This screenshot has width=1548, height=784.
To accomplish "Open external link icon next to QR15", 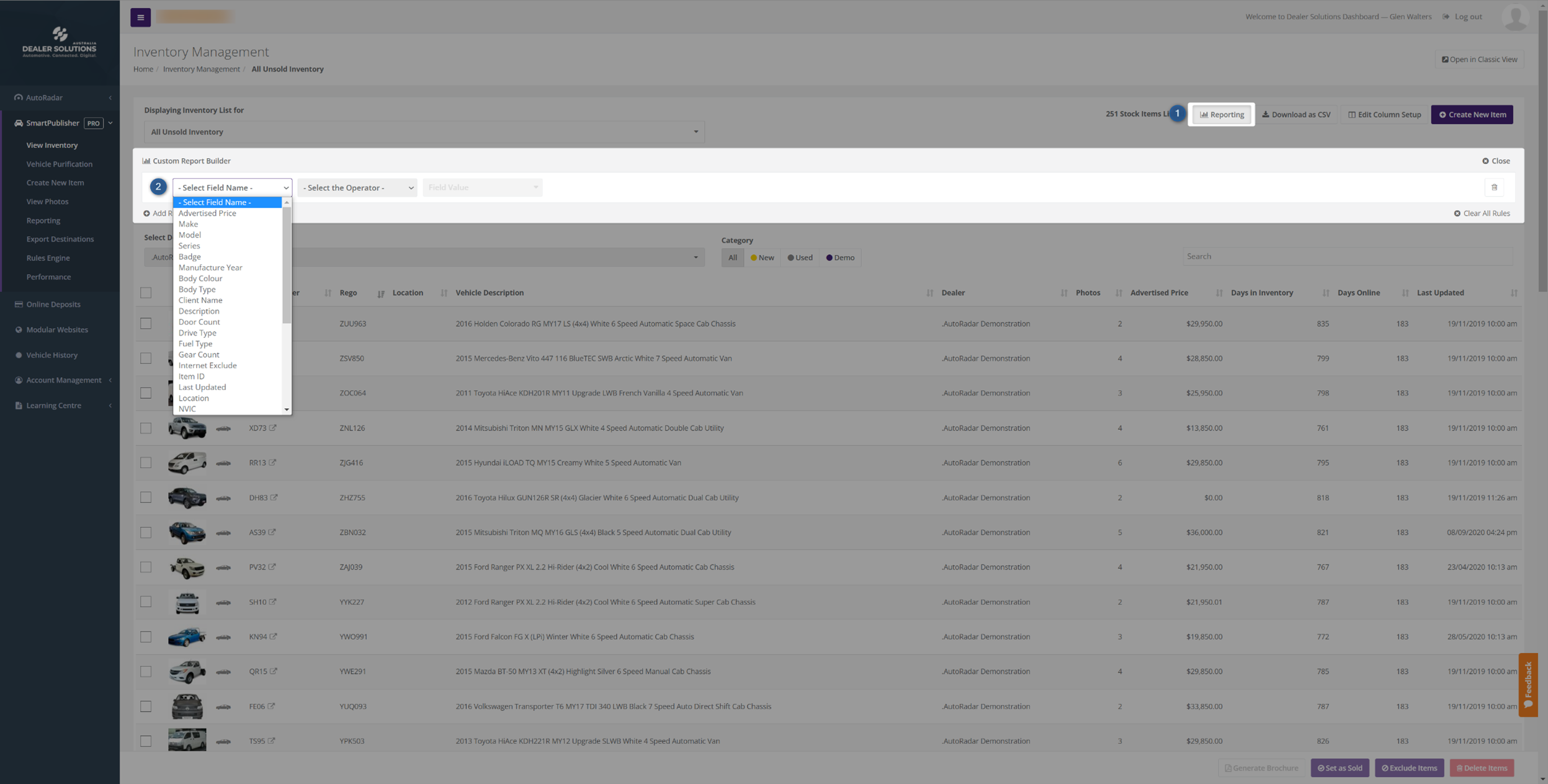I will click(274, 671).
